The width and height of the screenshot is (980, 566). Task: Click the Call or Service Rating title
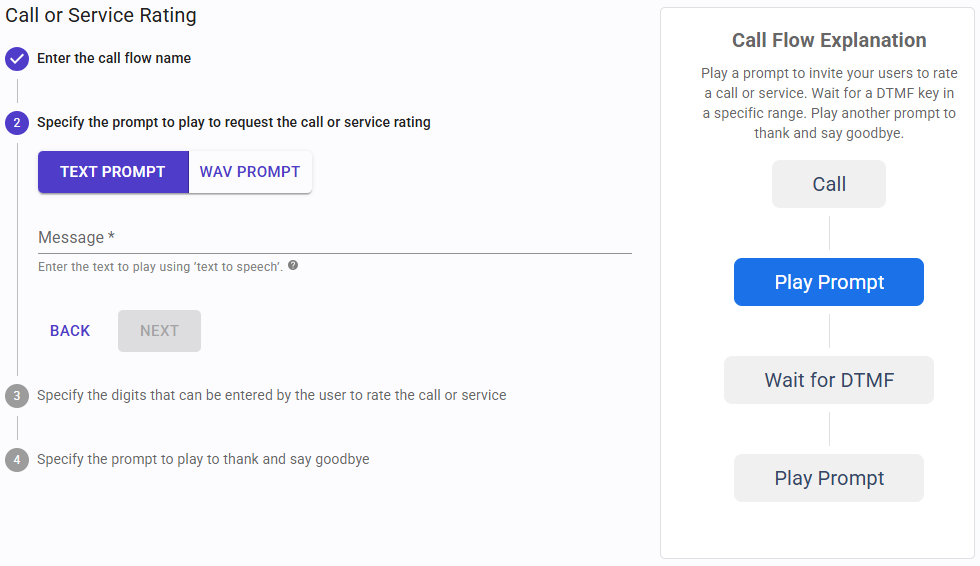pos(101,15)
